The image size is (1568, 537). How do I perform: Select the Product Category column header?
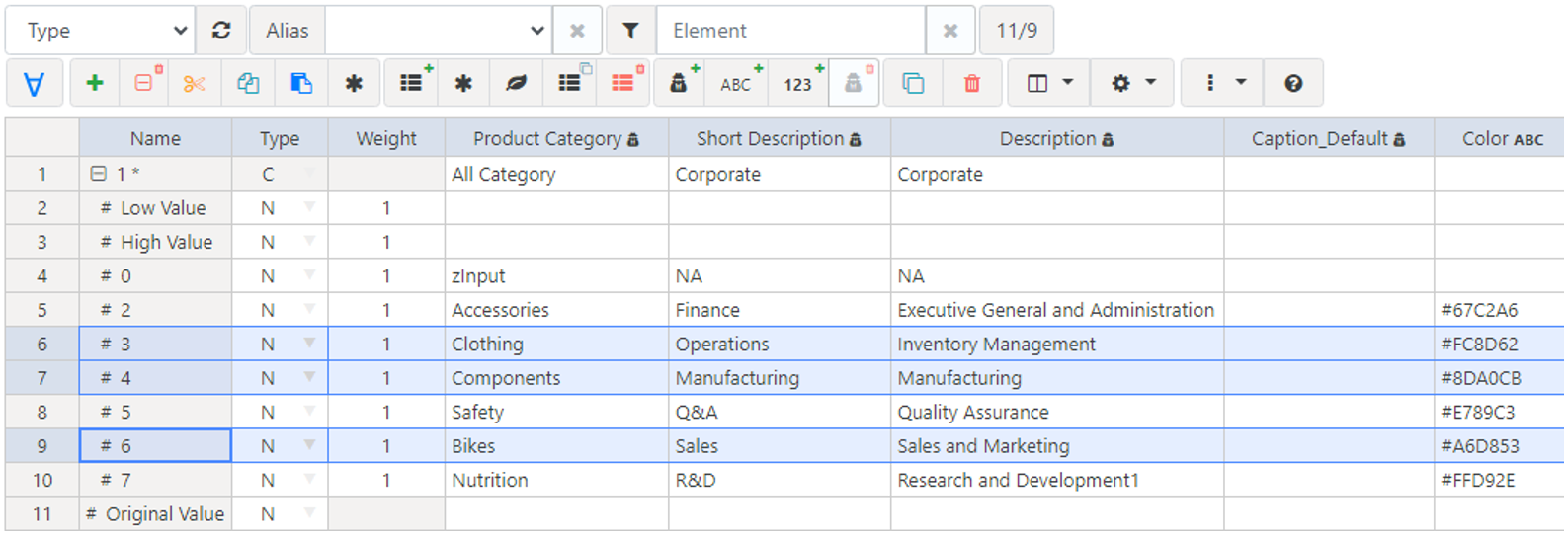click(556, 139)
